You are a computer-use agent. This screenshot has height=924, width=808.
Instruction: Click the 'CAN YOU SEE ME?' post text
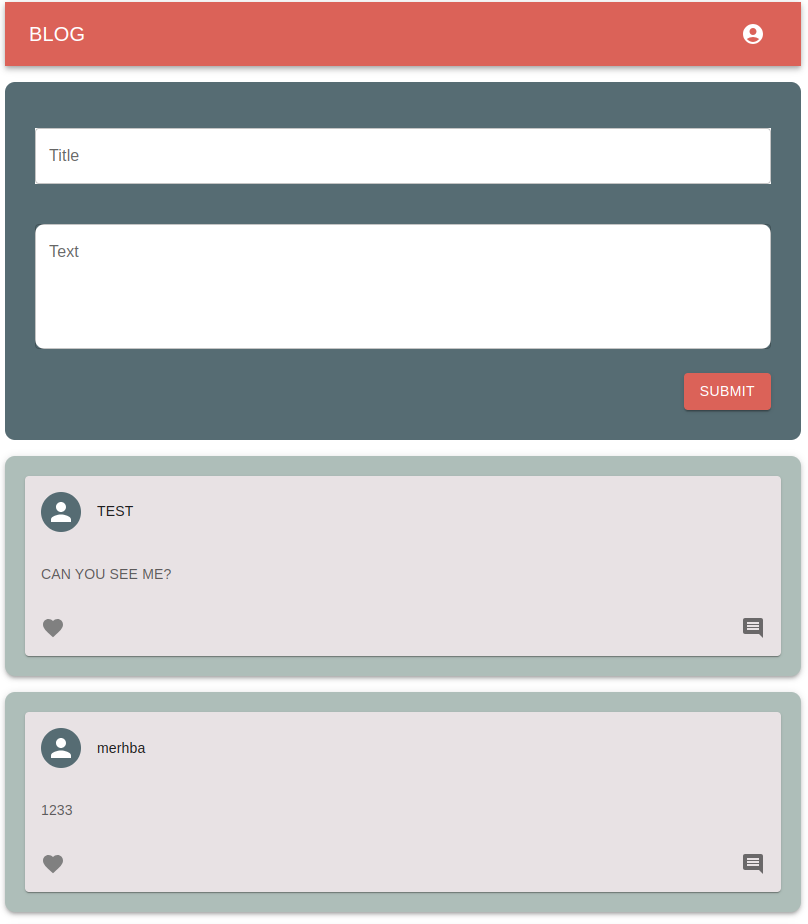click(106, 574)
